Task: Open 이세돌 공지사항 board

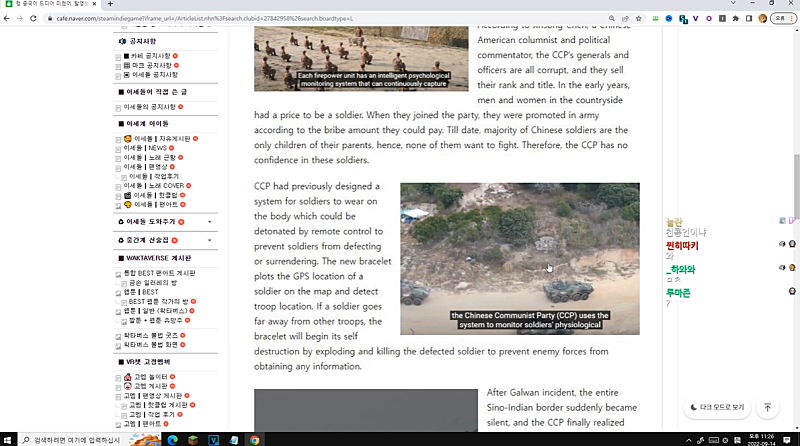Action: [151, 75]
